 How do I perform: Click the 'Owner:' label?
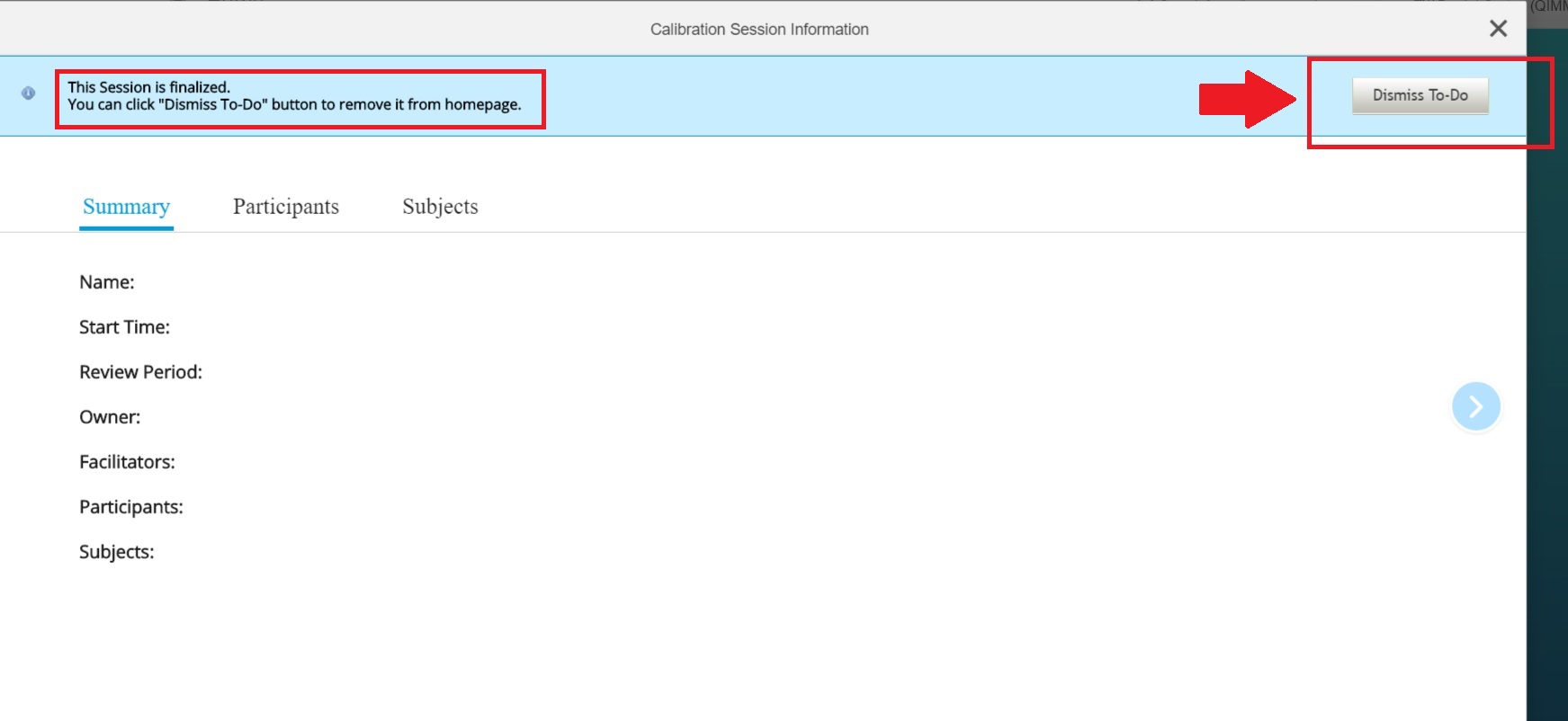(x=110, y=417)
